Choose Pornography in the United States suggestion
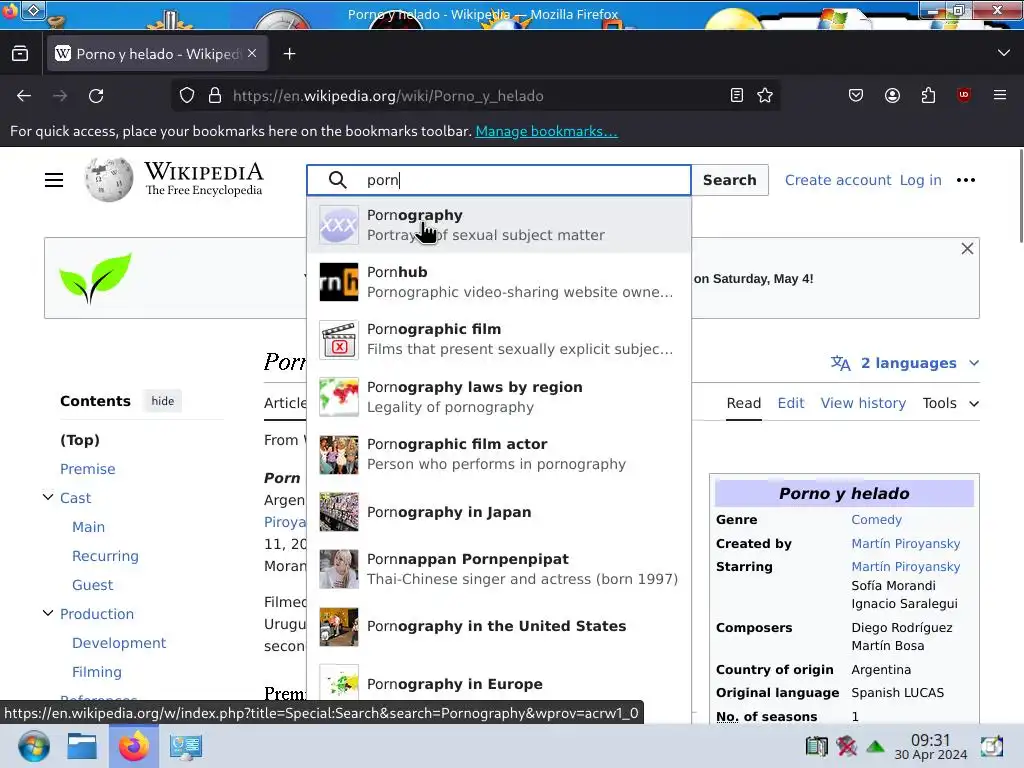Screen dimensions: 1024x768 click(x=499, y=626)
